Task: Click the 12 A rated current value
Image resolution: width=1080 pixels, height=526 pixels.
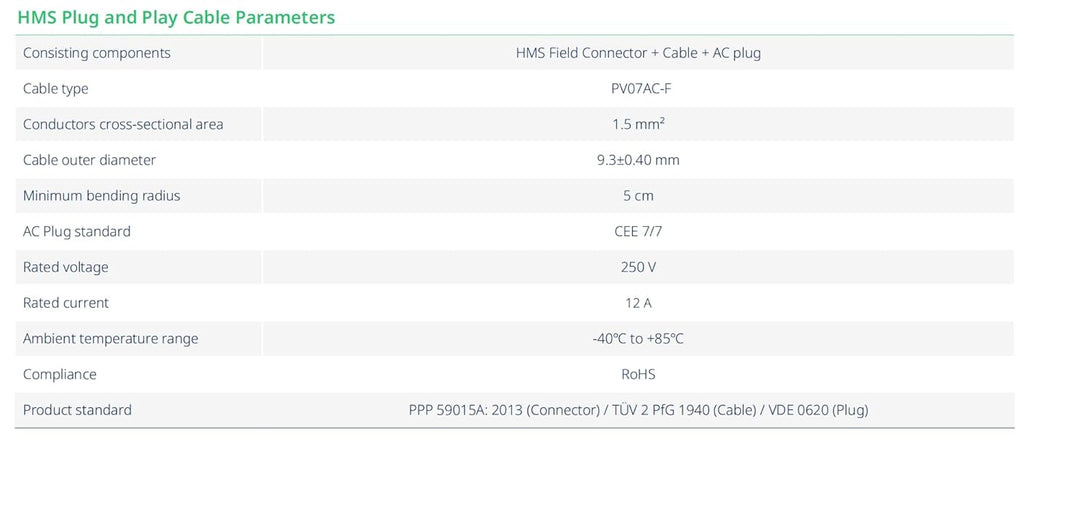Action: point(638,303)
